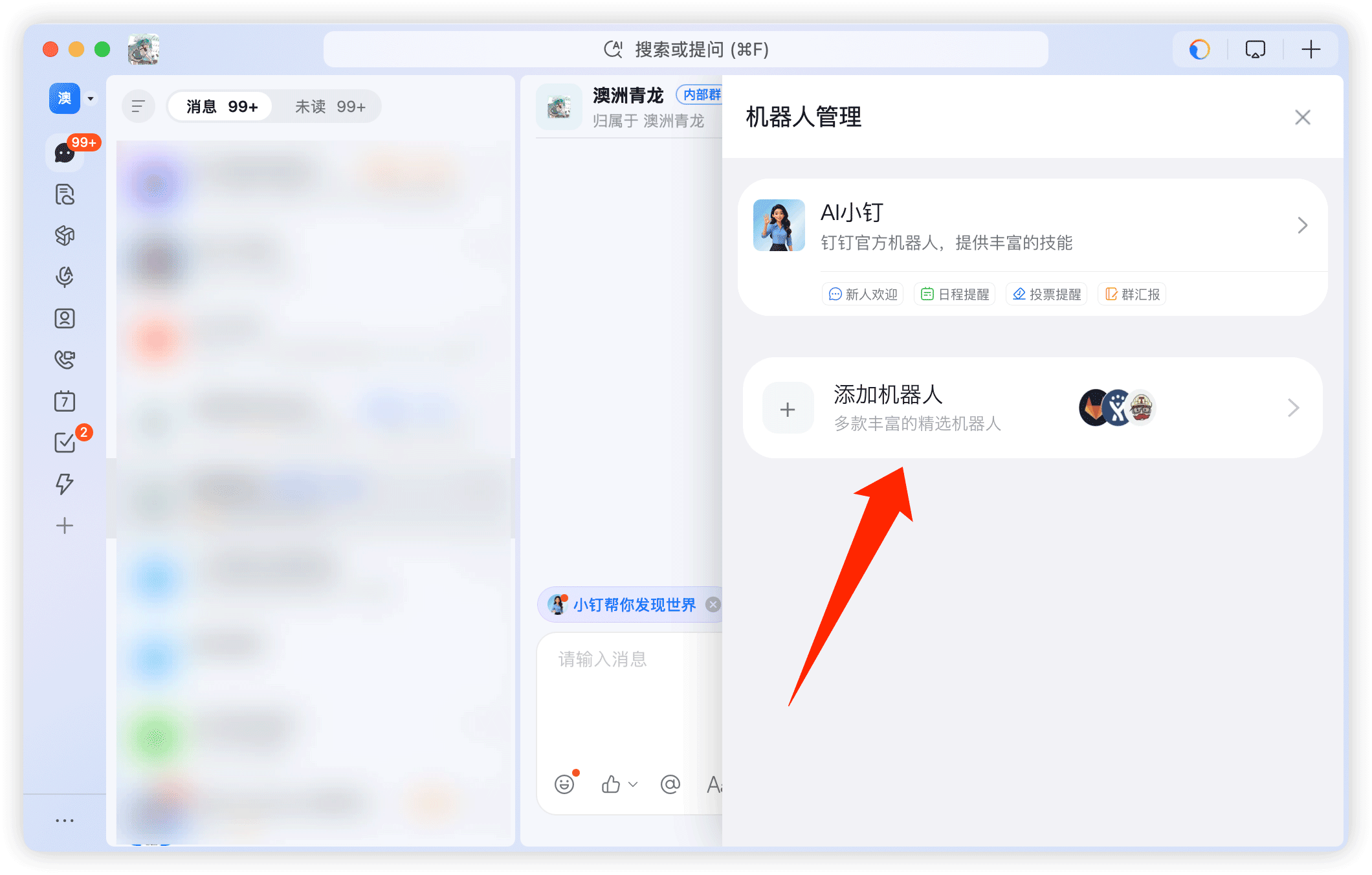The height and width of the screenshot is (875, 1372).
Task: Insert an emoji in the message box
Action: [x=564, y=784]
